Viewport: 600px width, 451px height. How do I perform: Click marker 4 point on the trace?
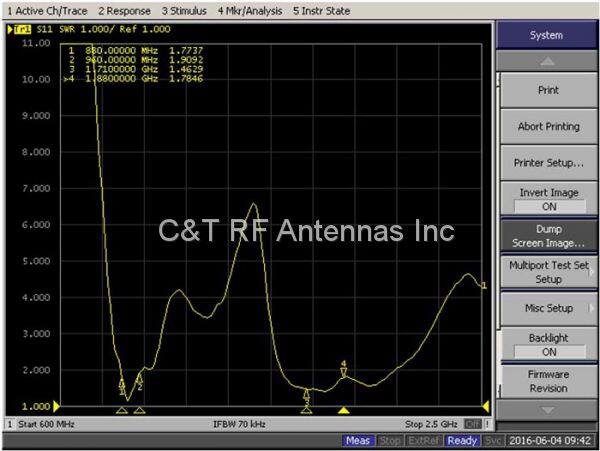pos(343,374)
